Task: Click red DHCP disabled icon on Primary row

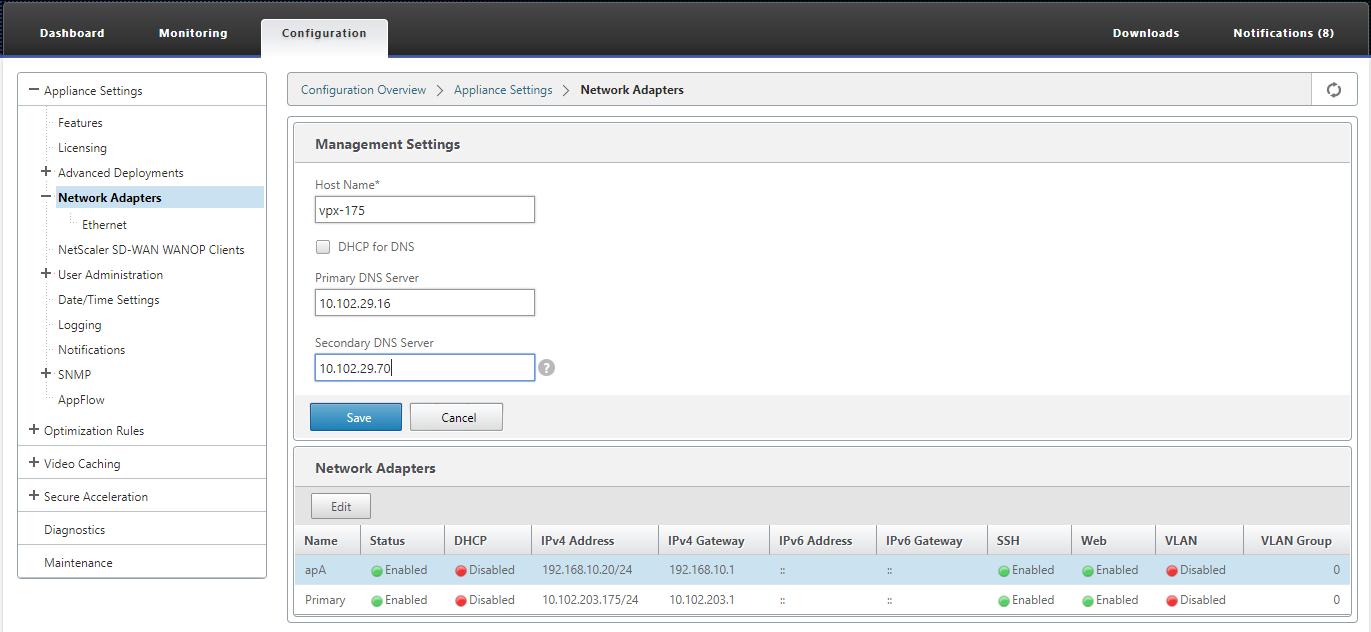Action: [x=460, y=601]
